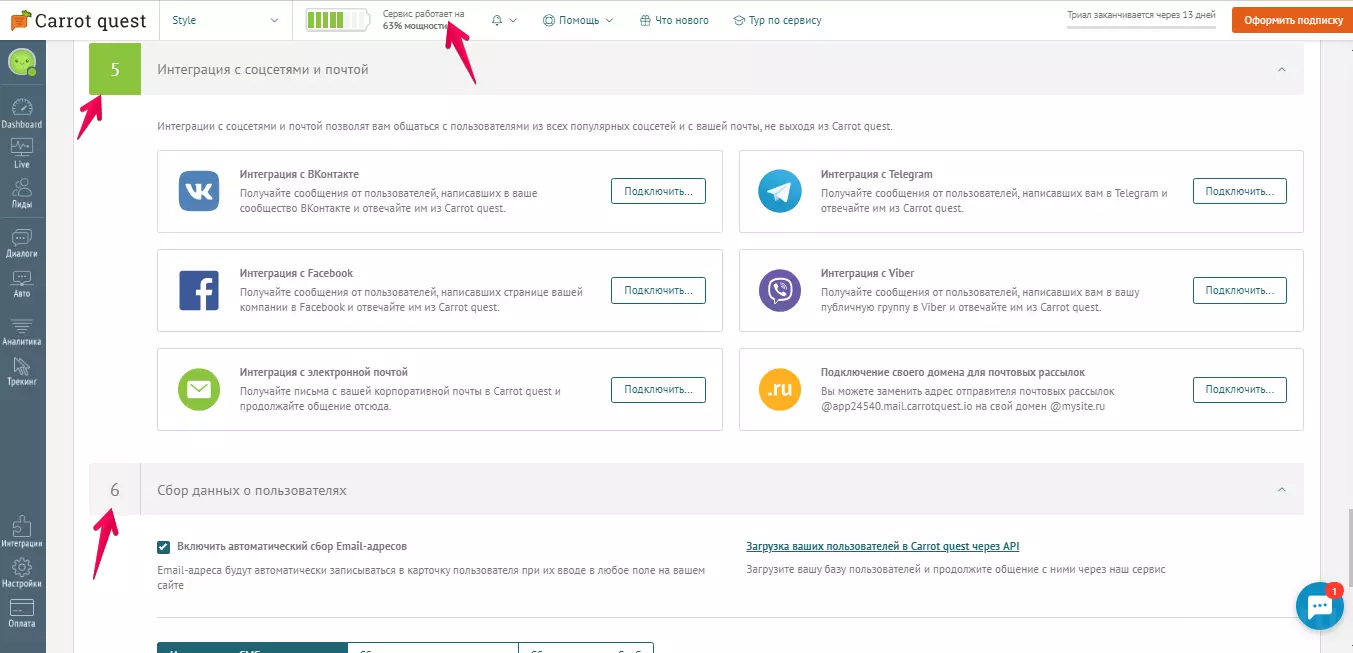Click heading 'Интеграция с Viber'
The height and width of the screenshot is (653, 1353).
(x=867, y=273)
